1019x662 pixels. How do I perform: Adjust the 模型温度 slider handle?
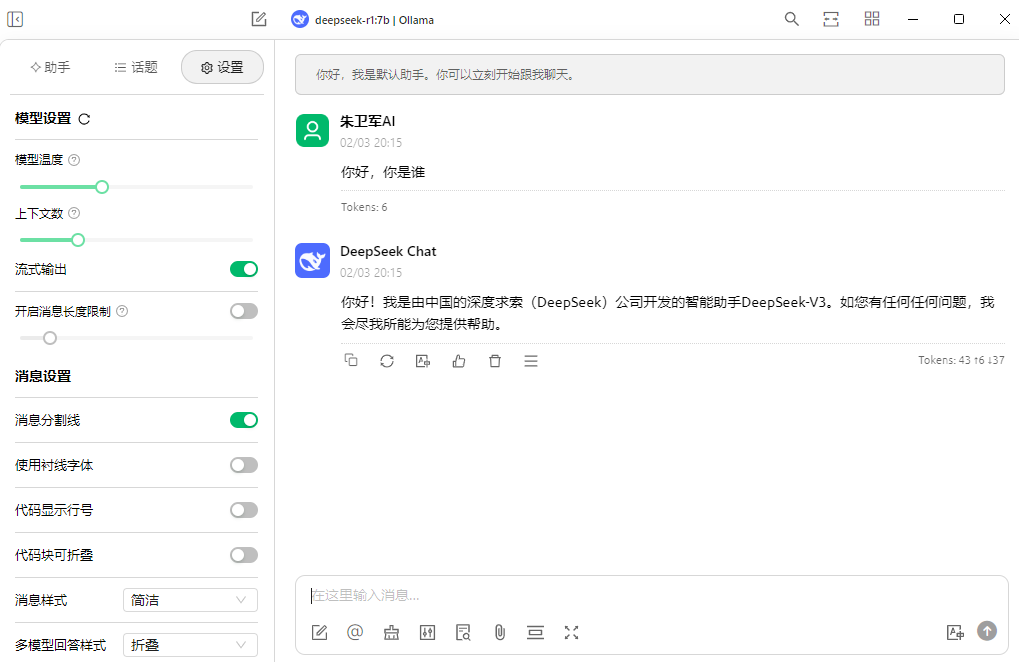tap(102, 187)
